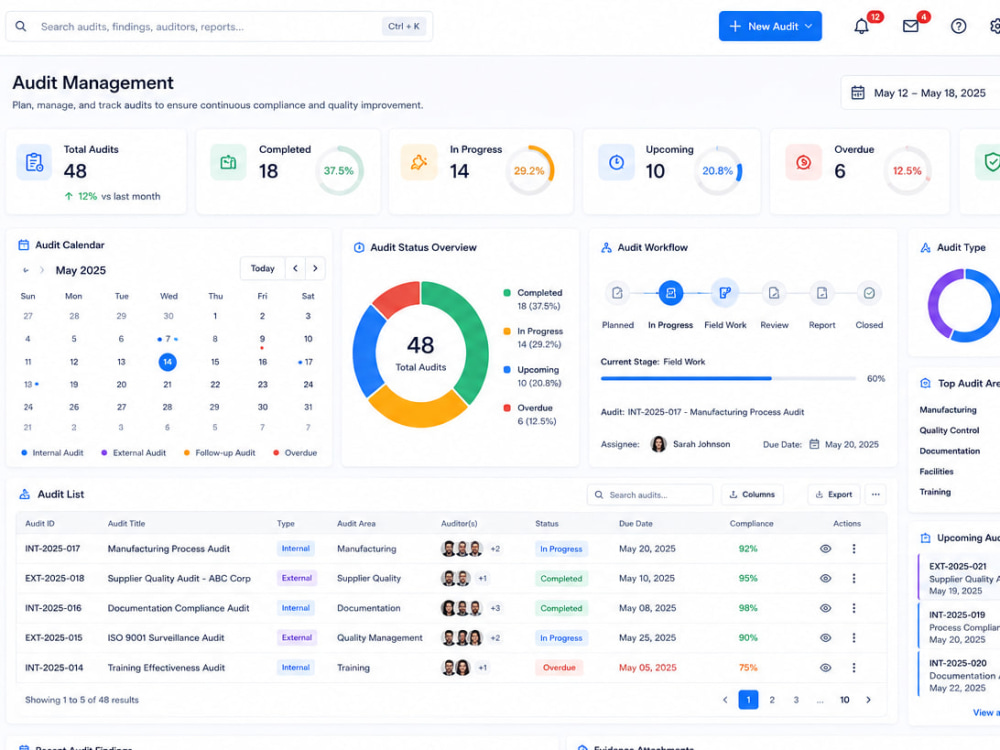This screenshot has width=1000, height=750.
Task: Open the Columns selector
Action: [753, 494]
